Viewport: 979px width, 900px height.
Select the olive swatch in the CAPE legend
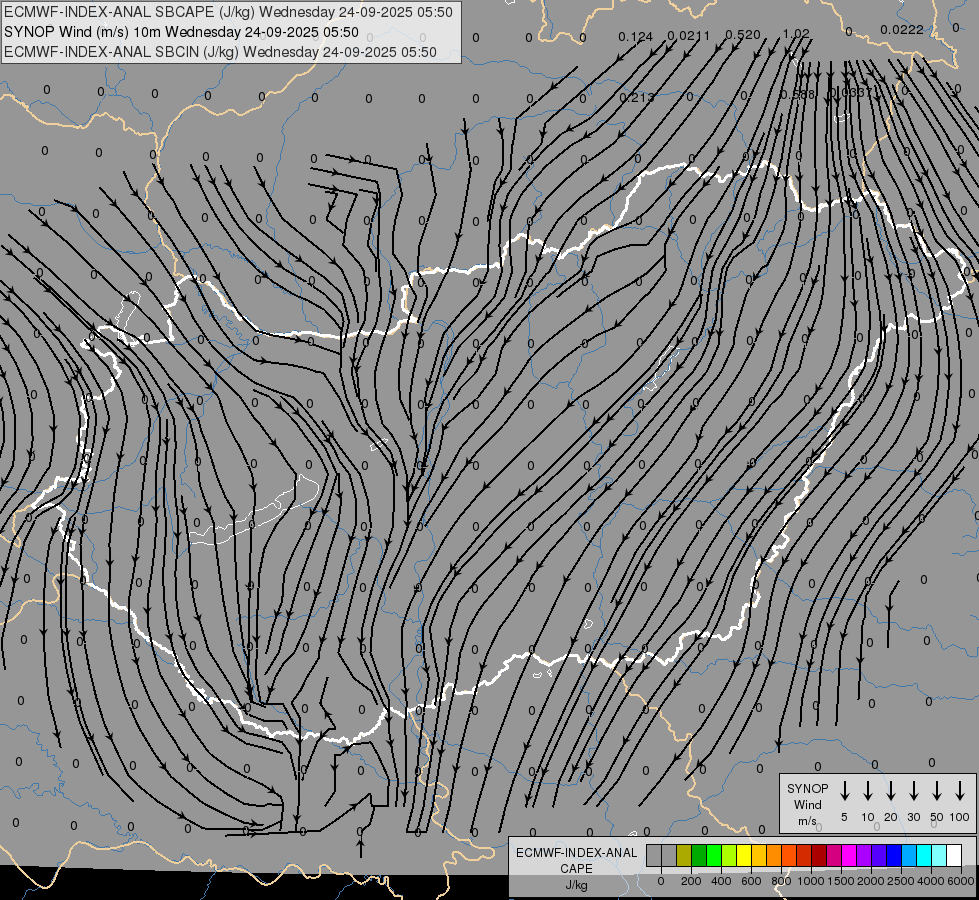point(684,856)
